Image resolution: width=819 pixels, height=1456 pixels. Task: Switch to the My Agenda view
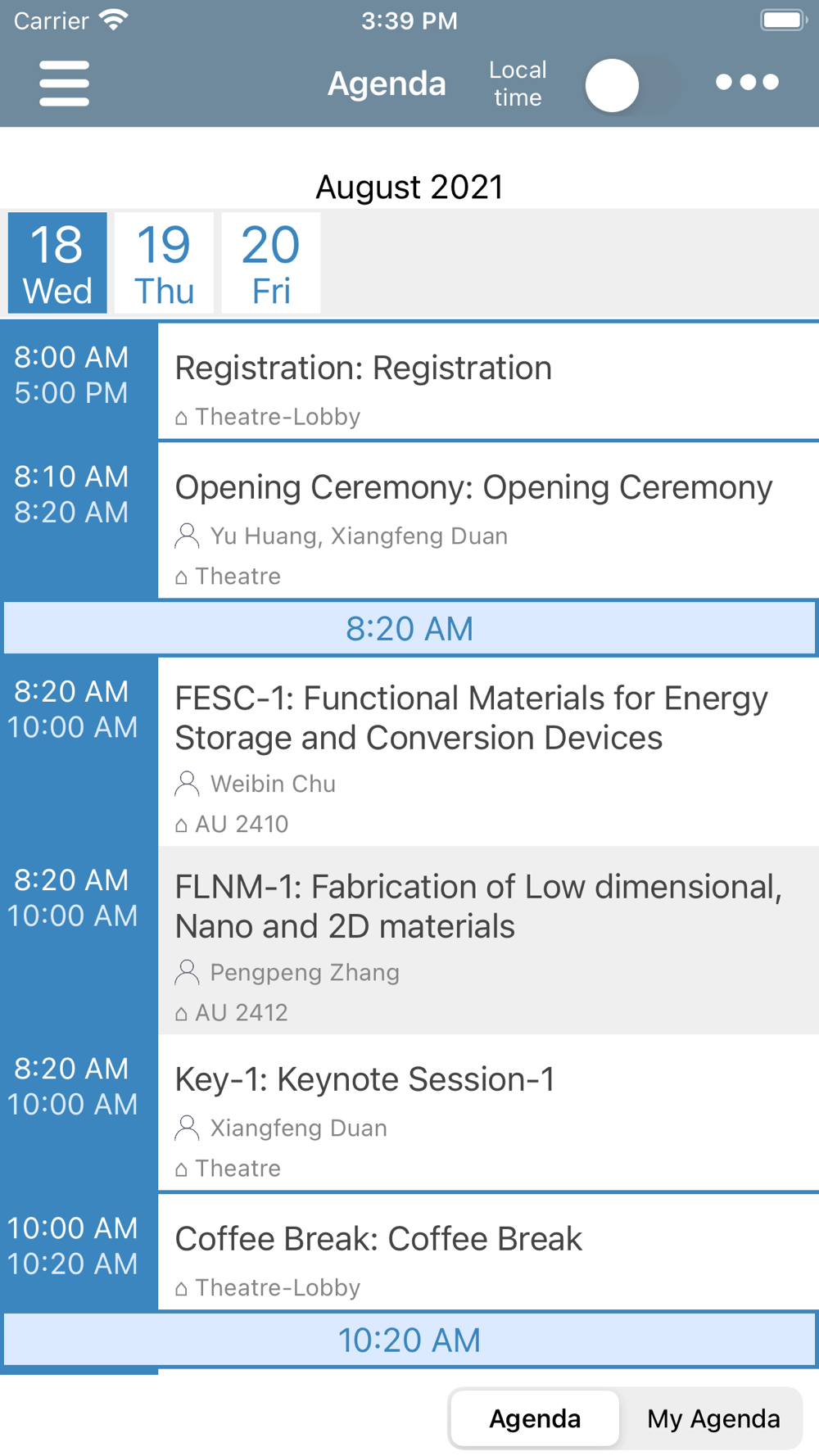click(x=713, y=1418)
